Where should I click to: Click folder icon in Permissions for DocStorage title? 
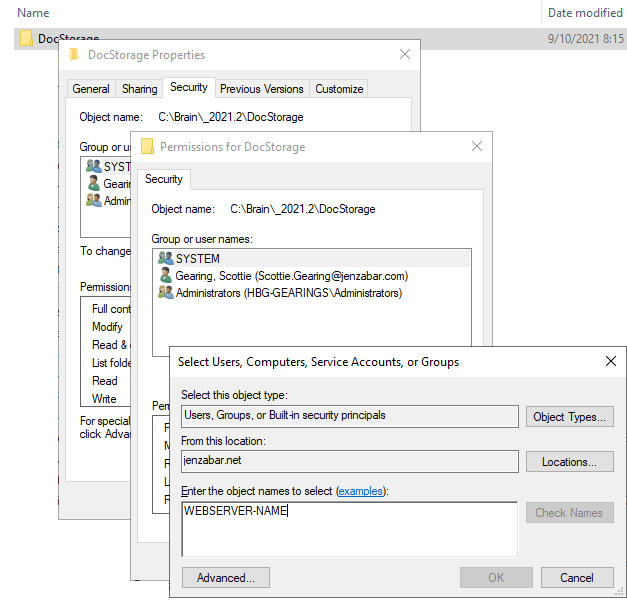147,146
